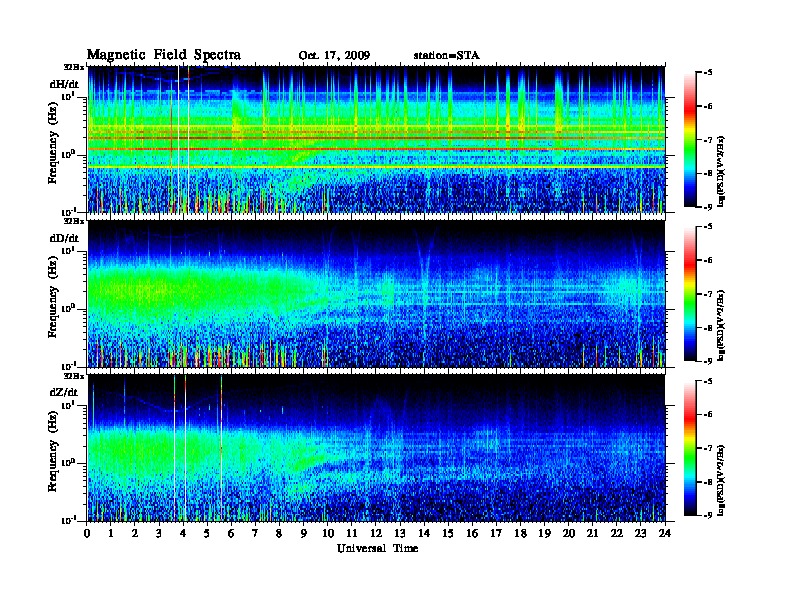Click the "1" tick on the time axis
Screen dimensions: 792x612
[111, 533]
